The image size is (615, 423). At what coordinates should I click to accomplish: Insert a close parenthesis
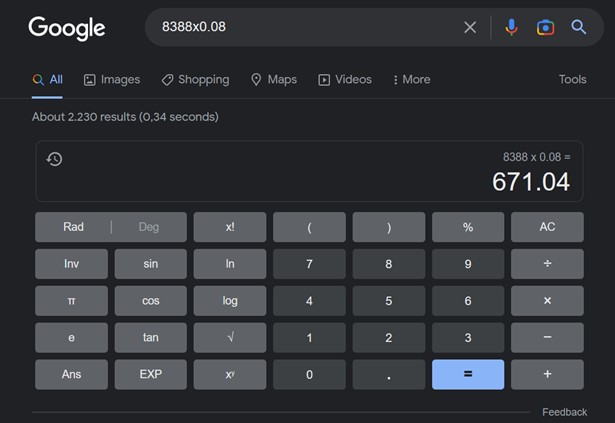point(389,227)
